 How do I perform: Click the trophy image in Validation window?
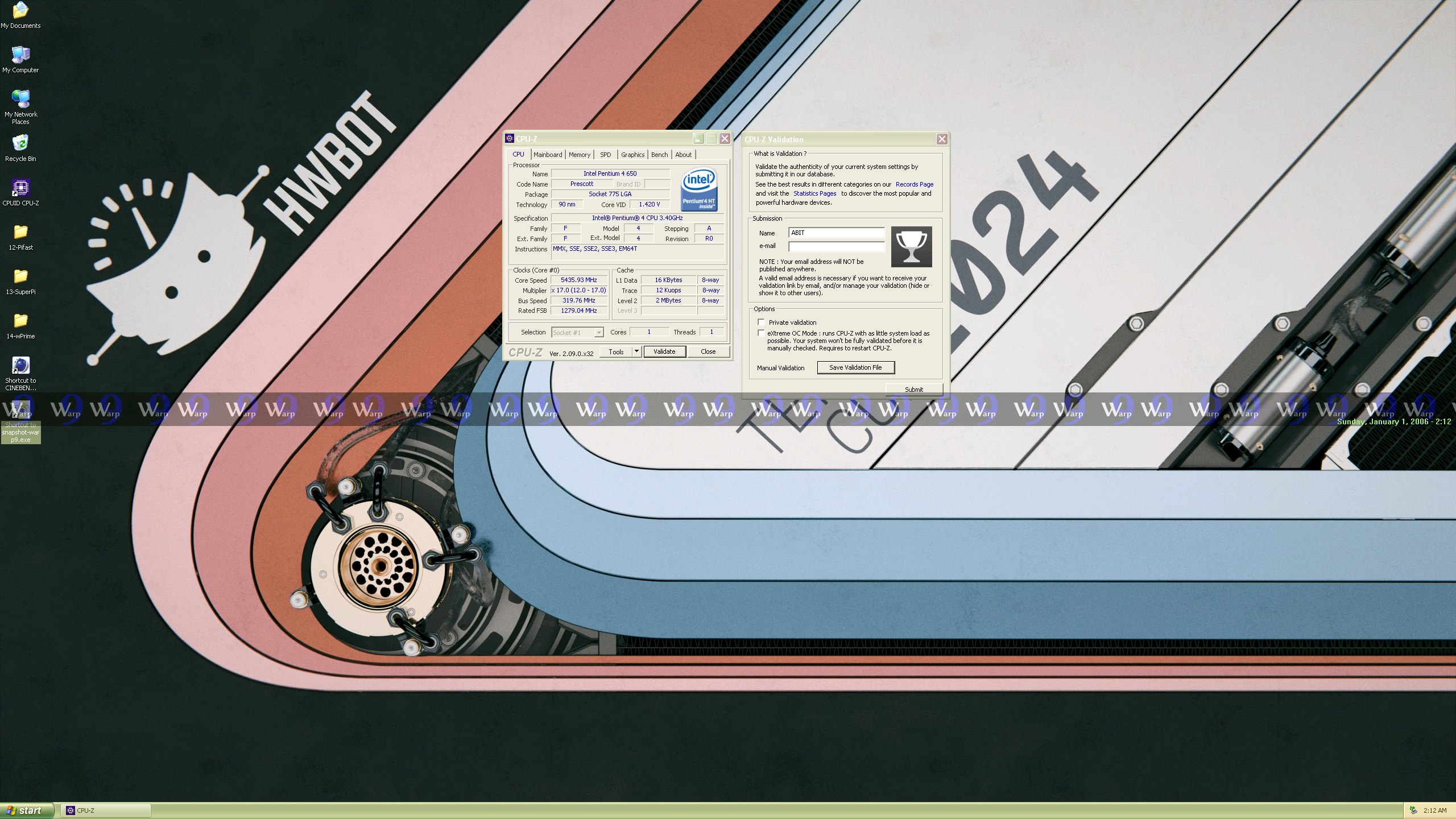click(x=911, y=246)
